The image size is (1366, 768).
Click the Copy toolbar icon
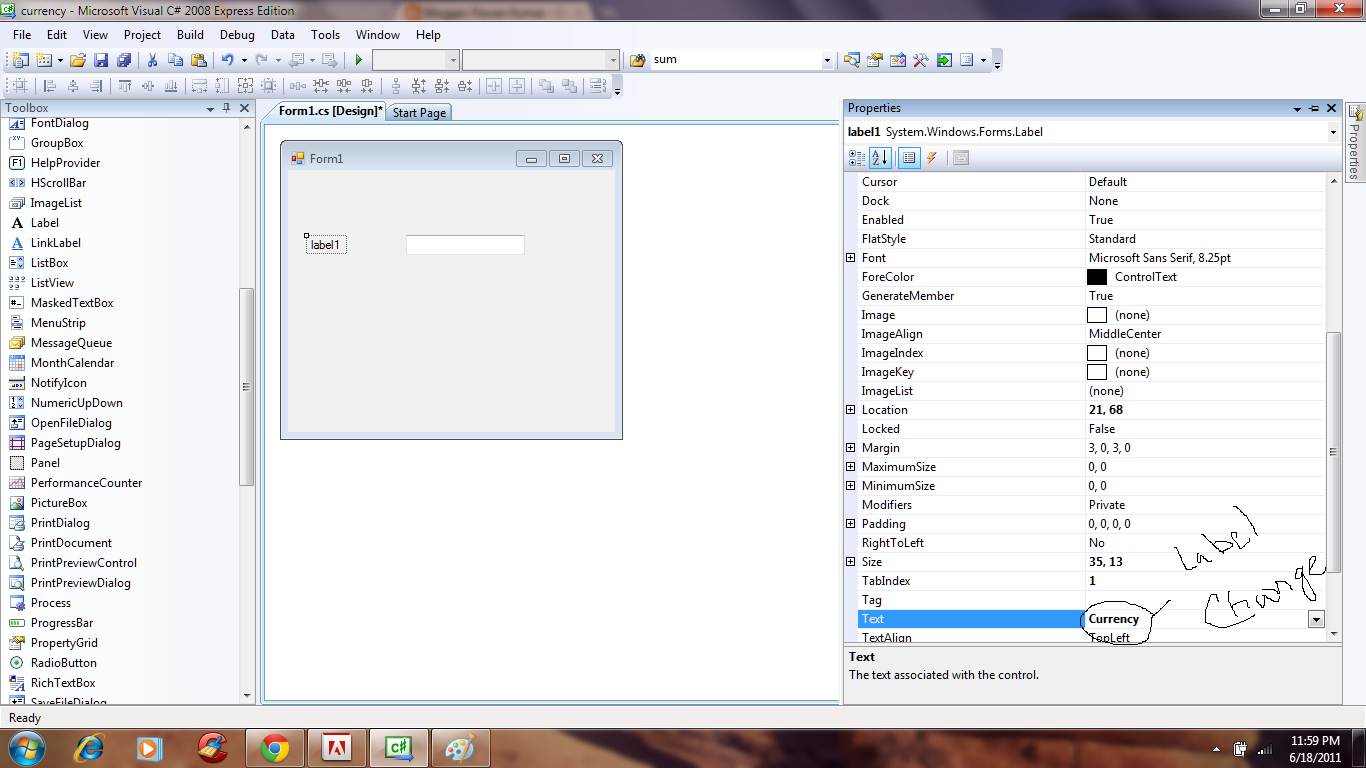pos(175,60)
